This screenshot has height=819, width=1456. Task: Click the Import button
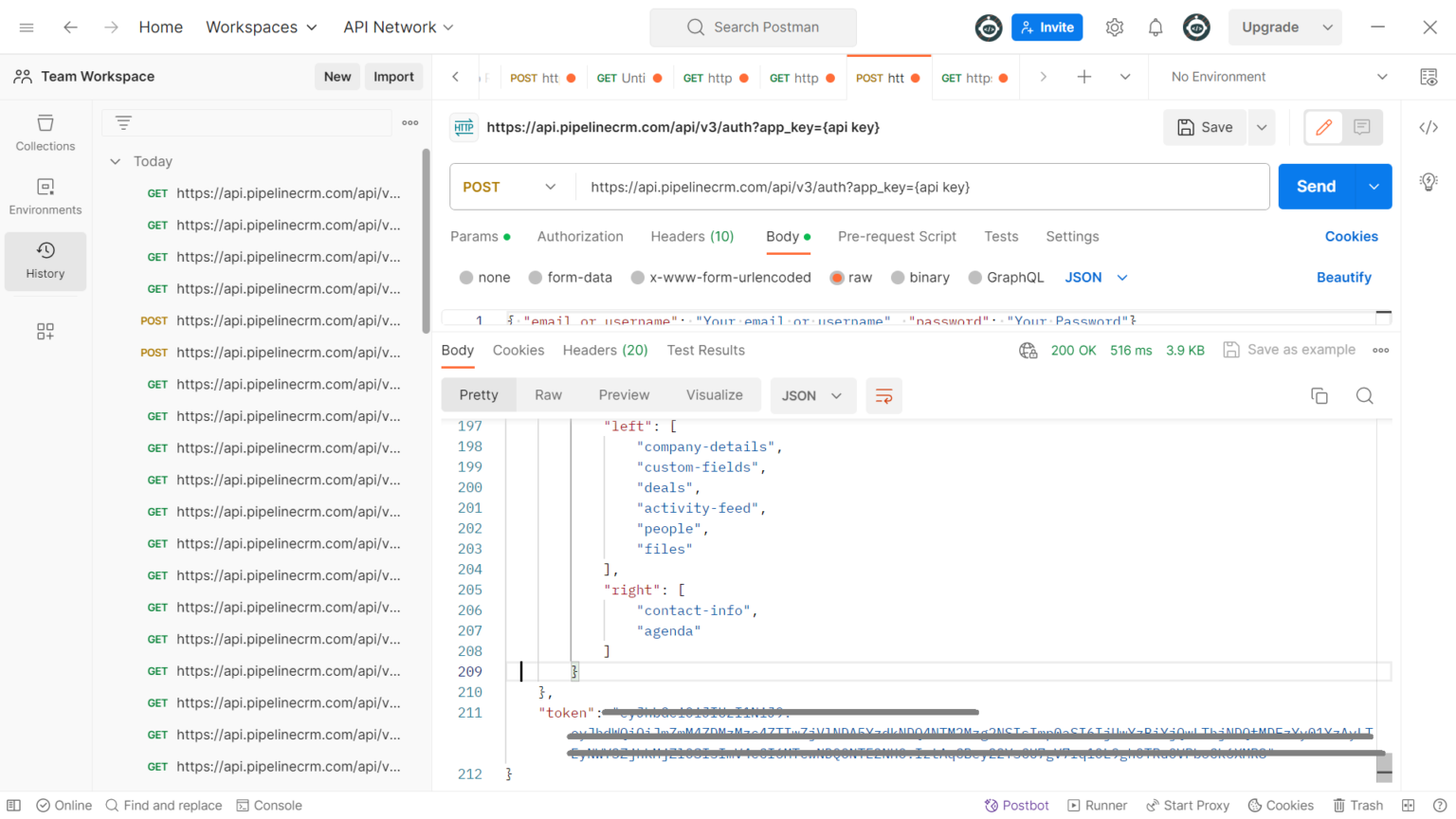pos(393,77)
